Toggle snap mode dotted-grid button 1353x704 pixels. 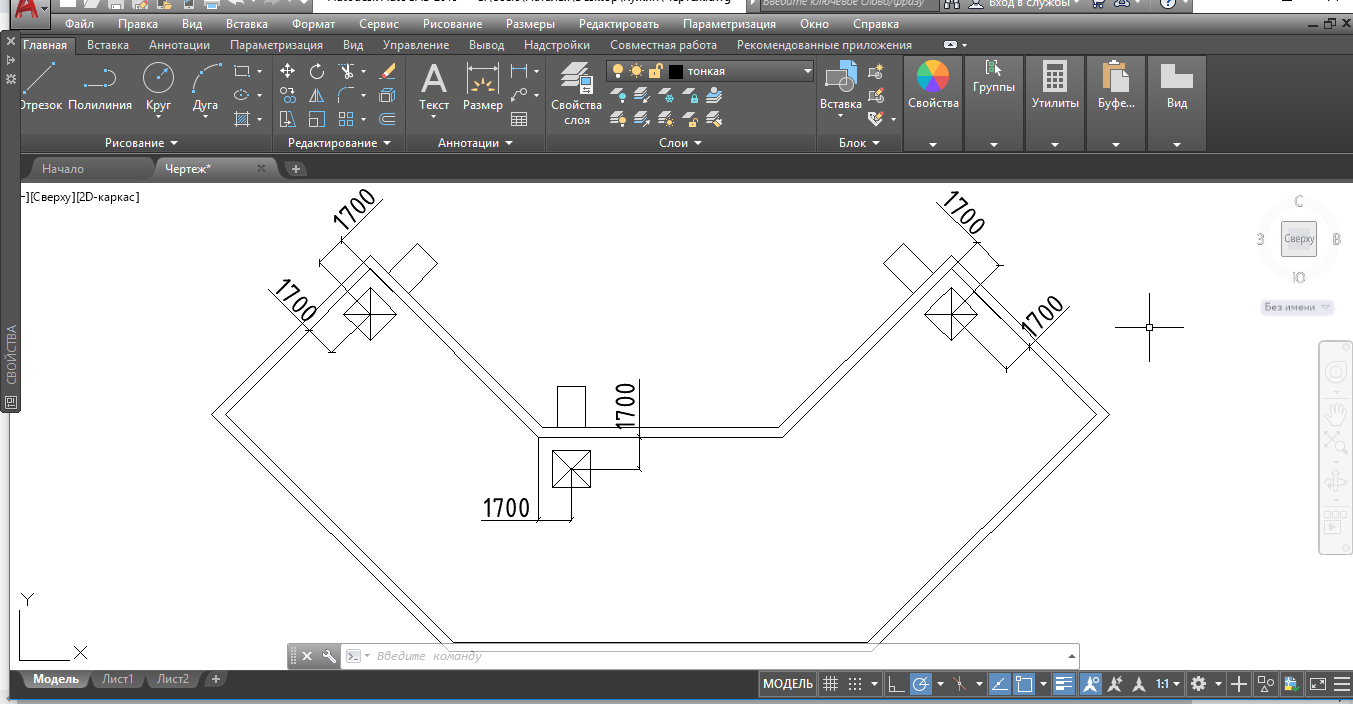point(855,684)
